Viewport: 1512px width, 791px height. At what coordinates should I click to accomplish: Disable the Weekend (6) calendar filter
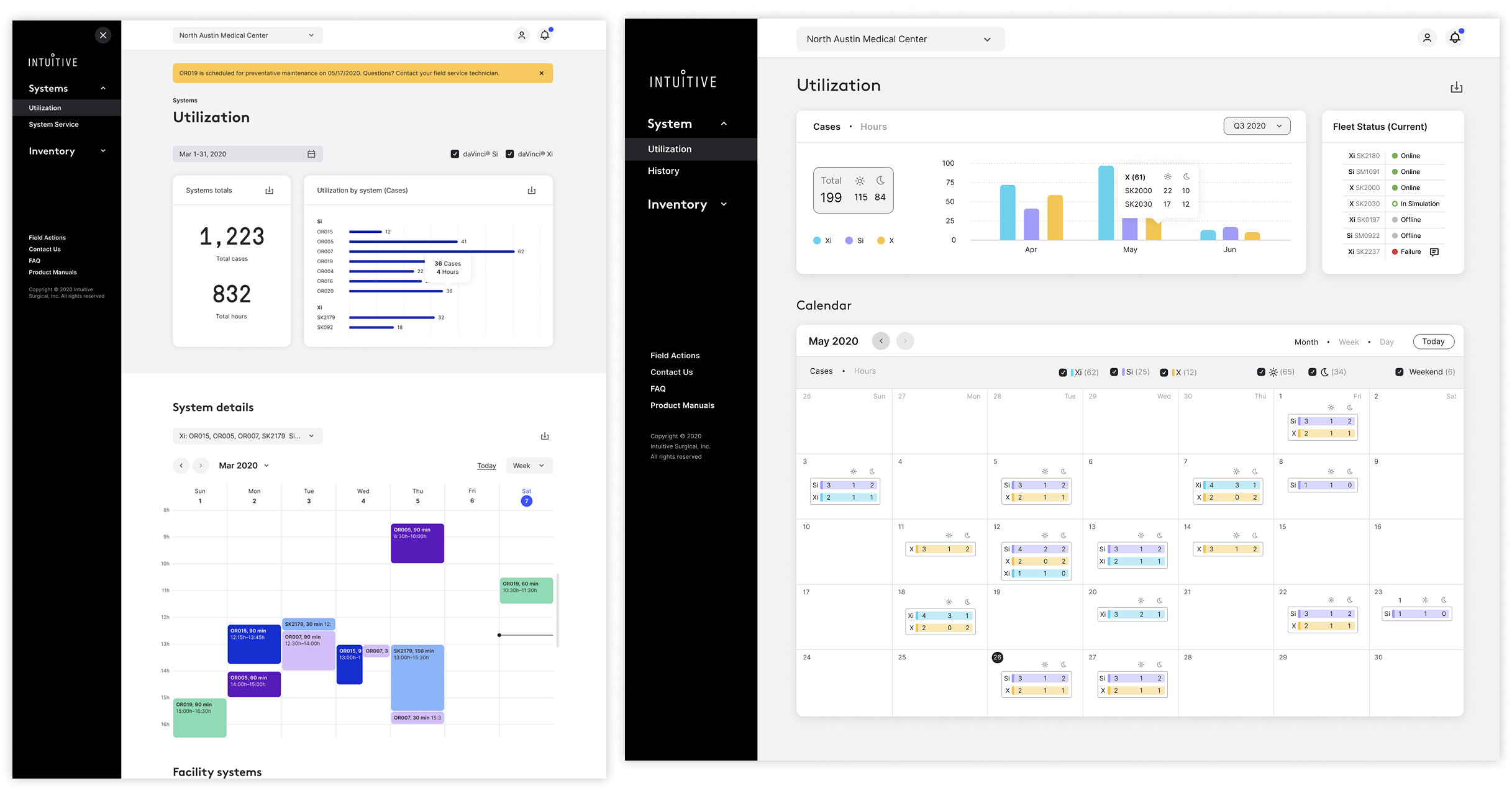pyautogui.click(x=1400, y=371)
